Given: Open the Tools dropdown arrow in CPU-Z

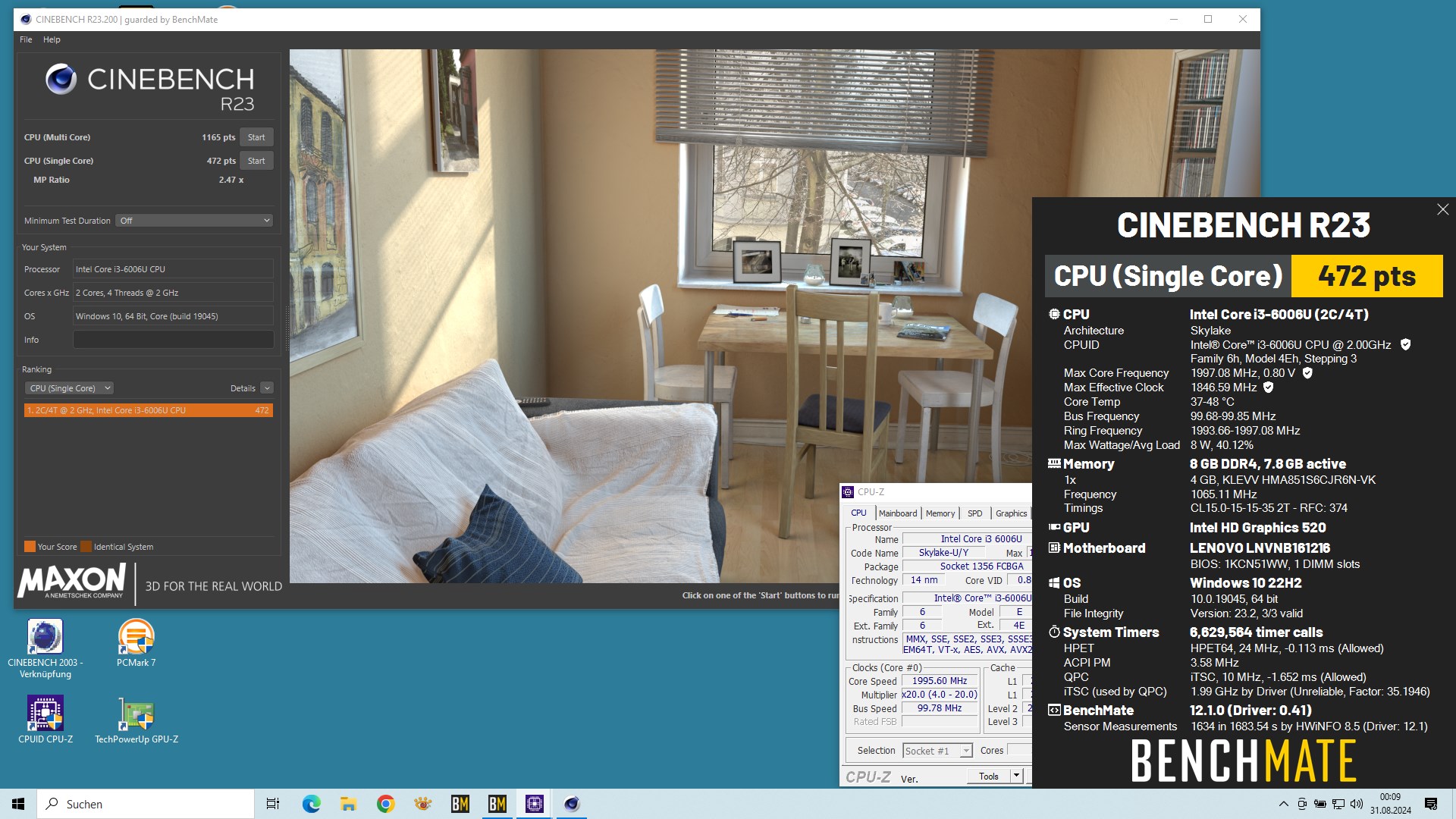Looking at the screenshot, I should (1016, 776).
